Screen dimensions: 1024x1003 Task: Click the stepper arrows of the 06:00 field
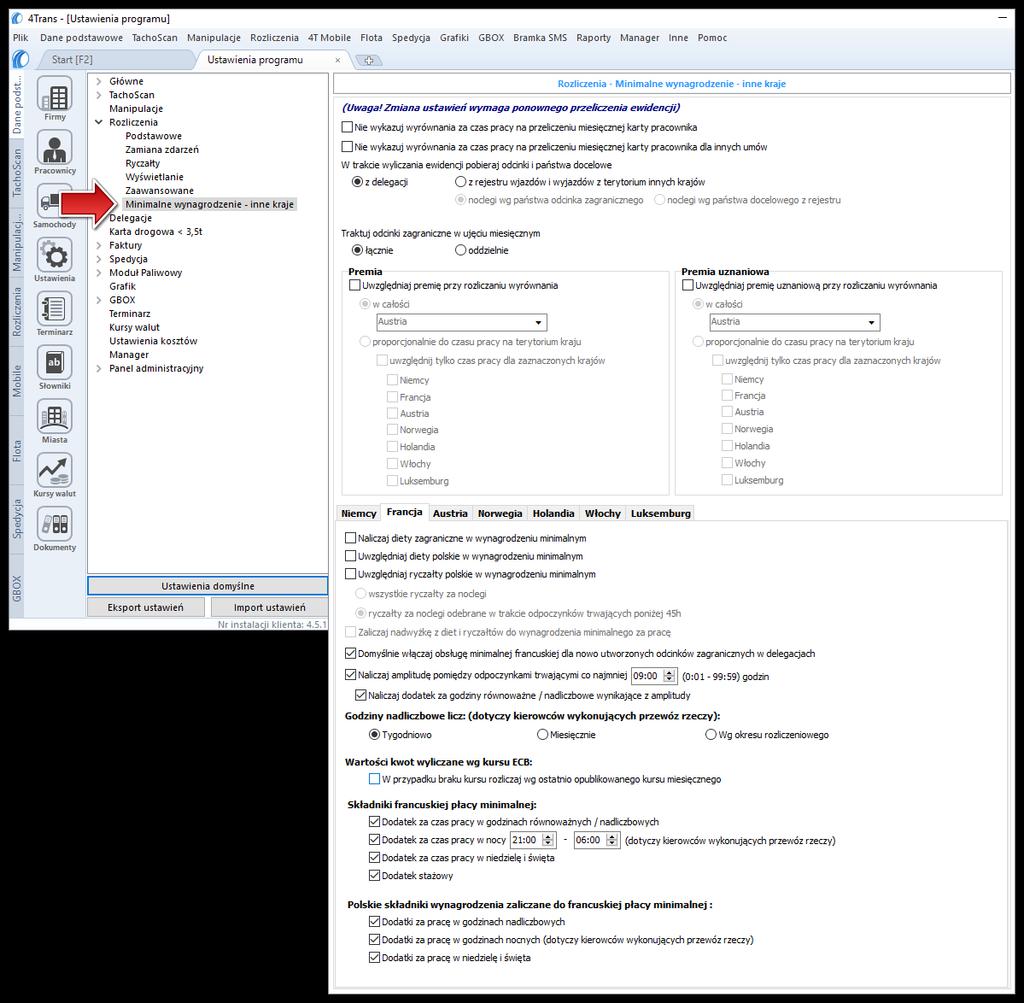(613, 840)
